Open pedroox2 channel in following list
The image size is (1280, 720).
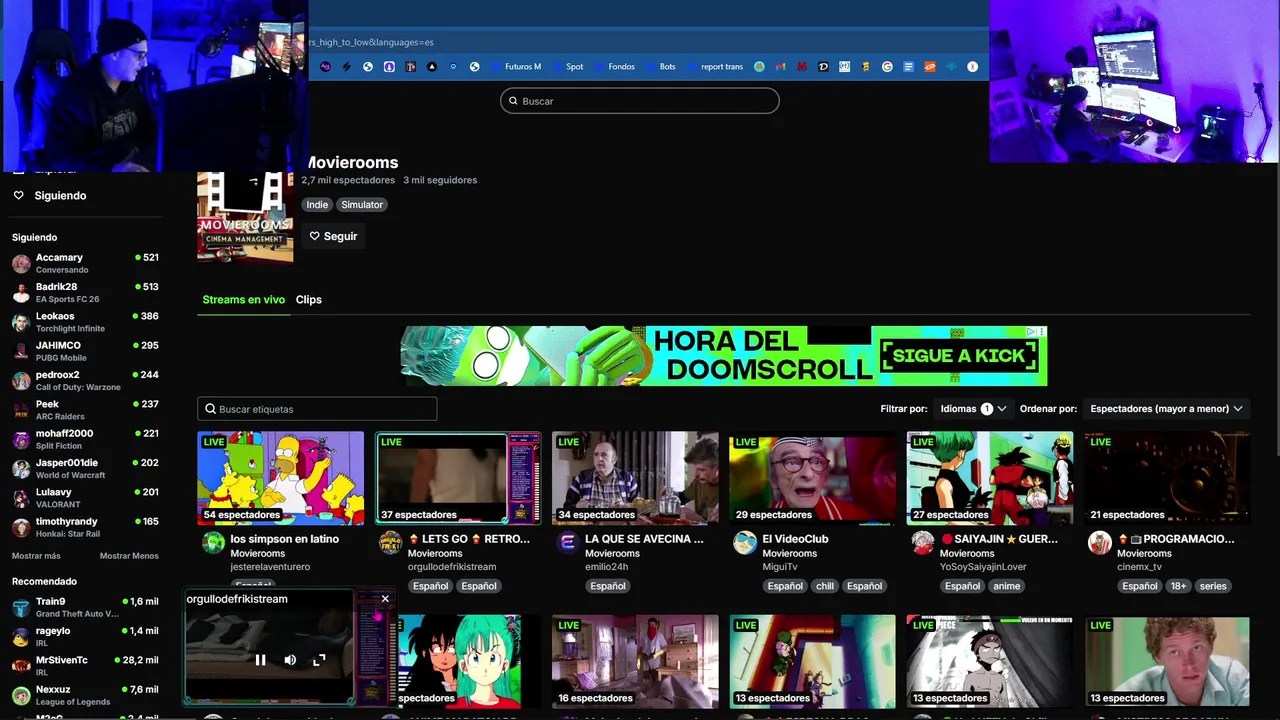(x=85, y=380)
